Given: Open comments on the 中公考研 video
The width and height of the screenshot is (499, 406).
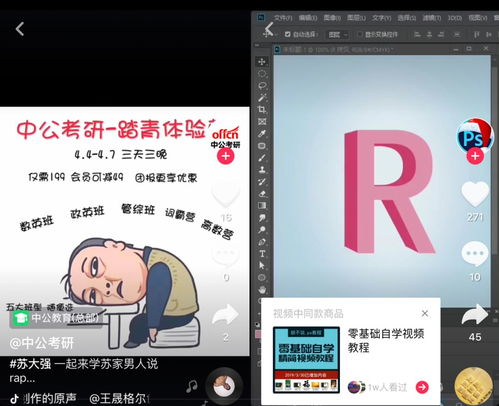Looking at the screenshot, I should coord(226,256).
